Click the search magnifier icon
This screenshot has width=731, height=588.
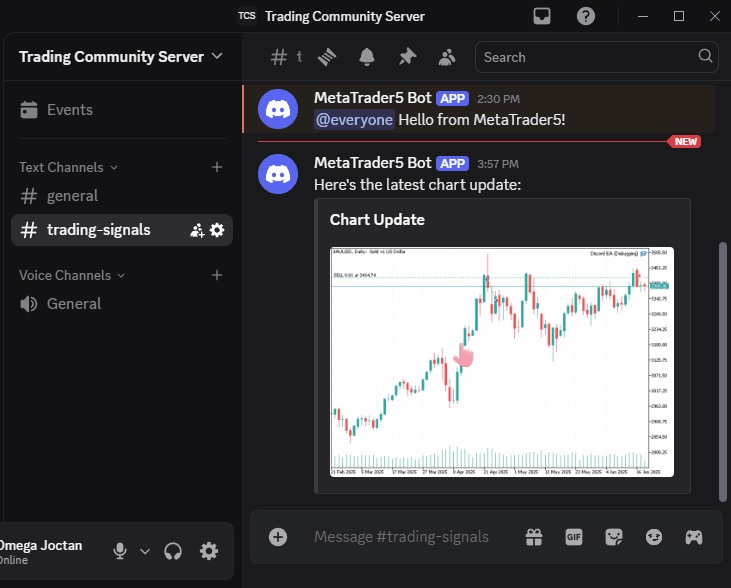pos(705,56)
